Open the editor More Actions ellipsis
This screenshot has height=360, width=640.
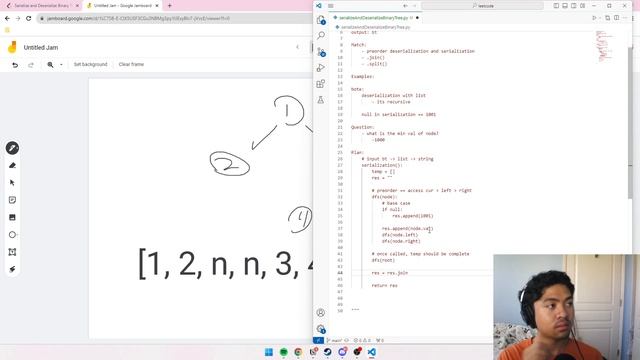(625, 18)
